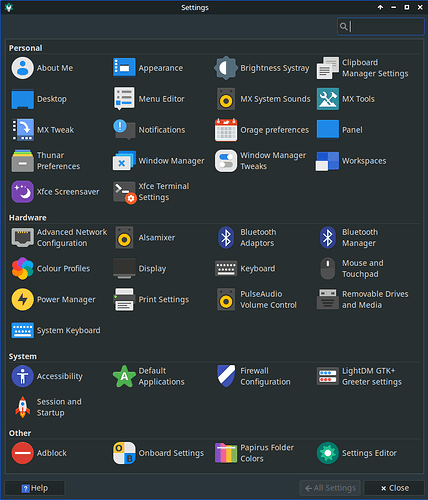Open Removable Drives and Media icon

coord(328,300)
